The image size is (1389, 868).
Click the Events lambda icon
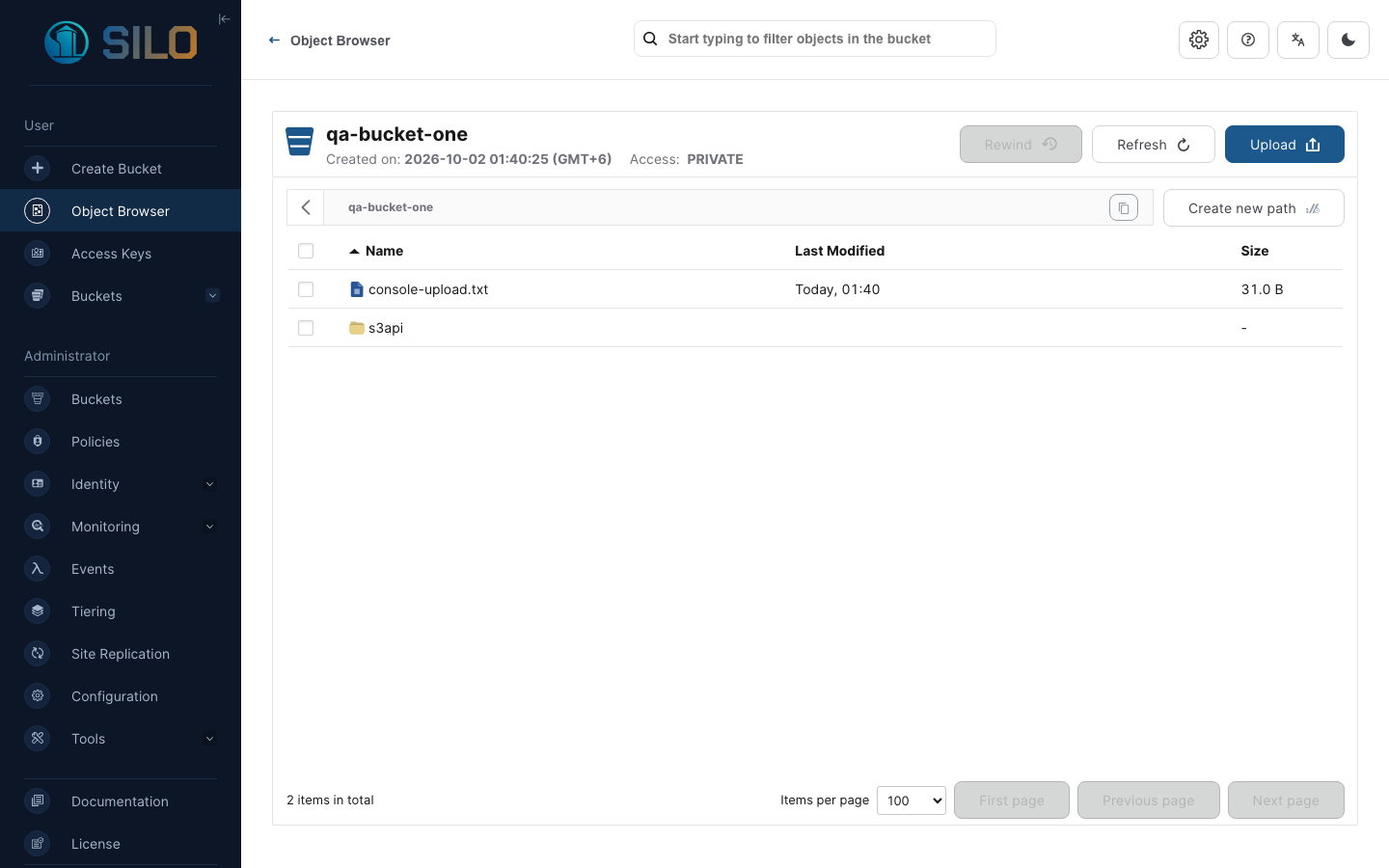point(38,568)
